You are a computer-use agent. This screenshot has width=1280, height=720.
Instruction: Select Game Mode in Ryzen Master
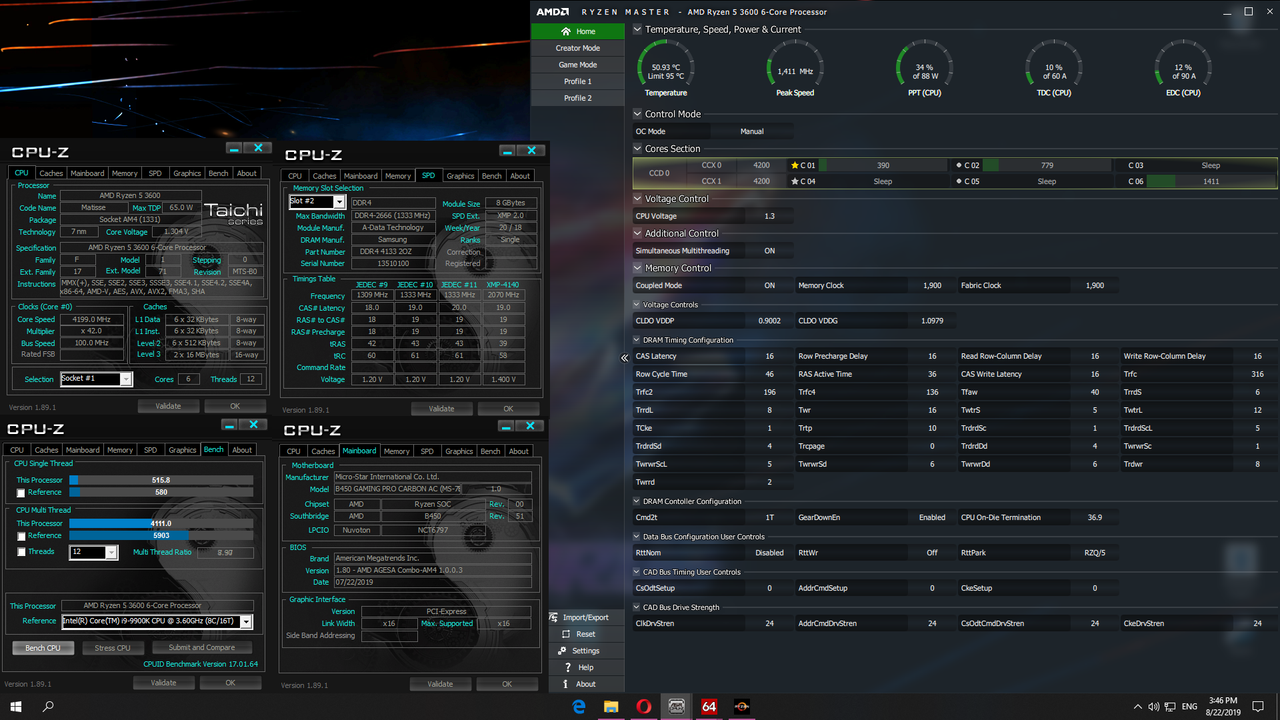577,64
